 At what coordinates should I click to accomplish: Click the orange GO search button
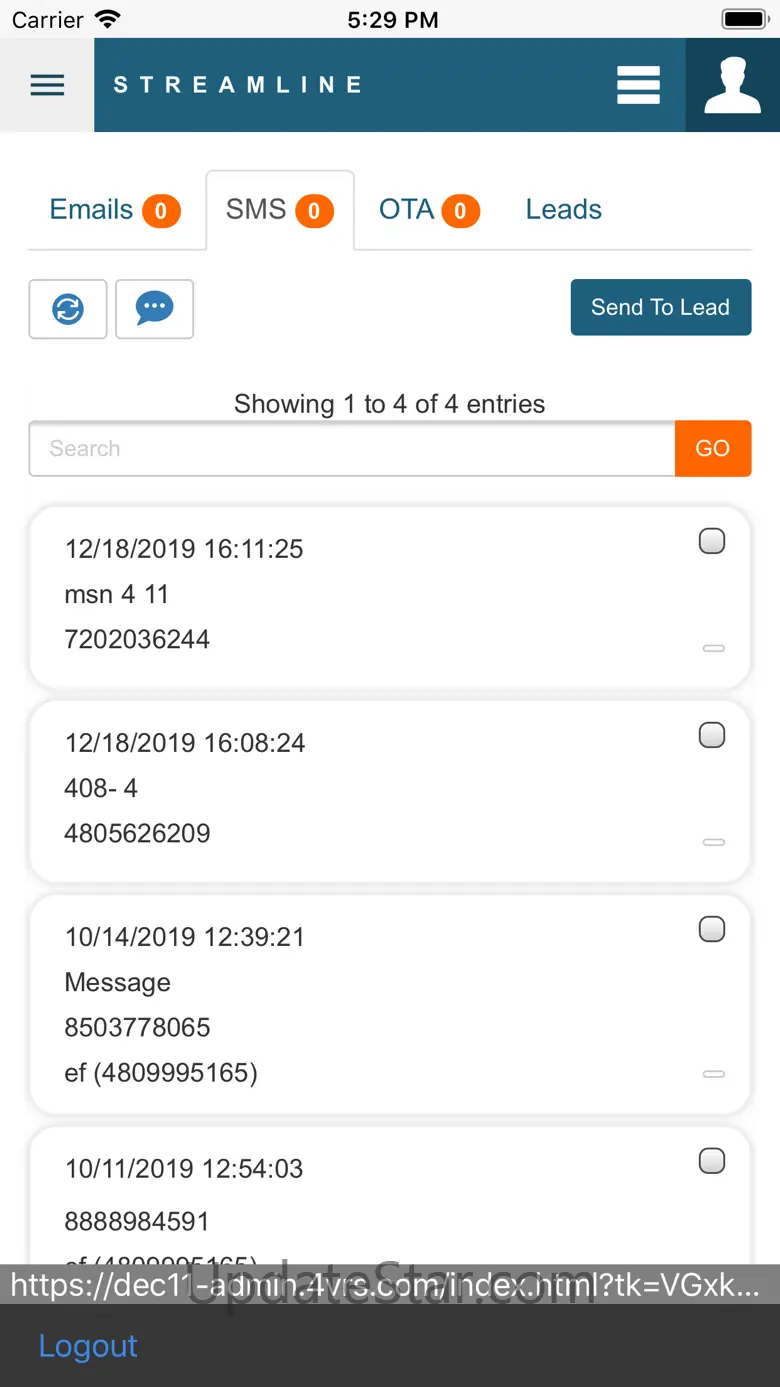coord(712,448)
